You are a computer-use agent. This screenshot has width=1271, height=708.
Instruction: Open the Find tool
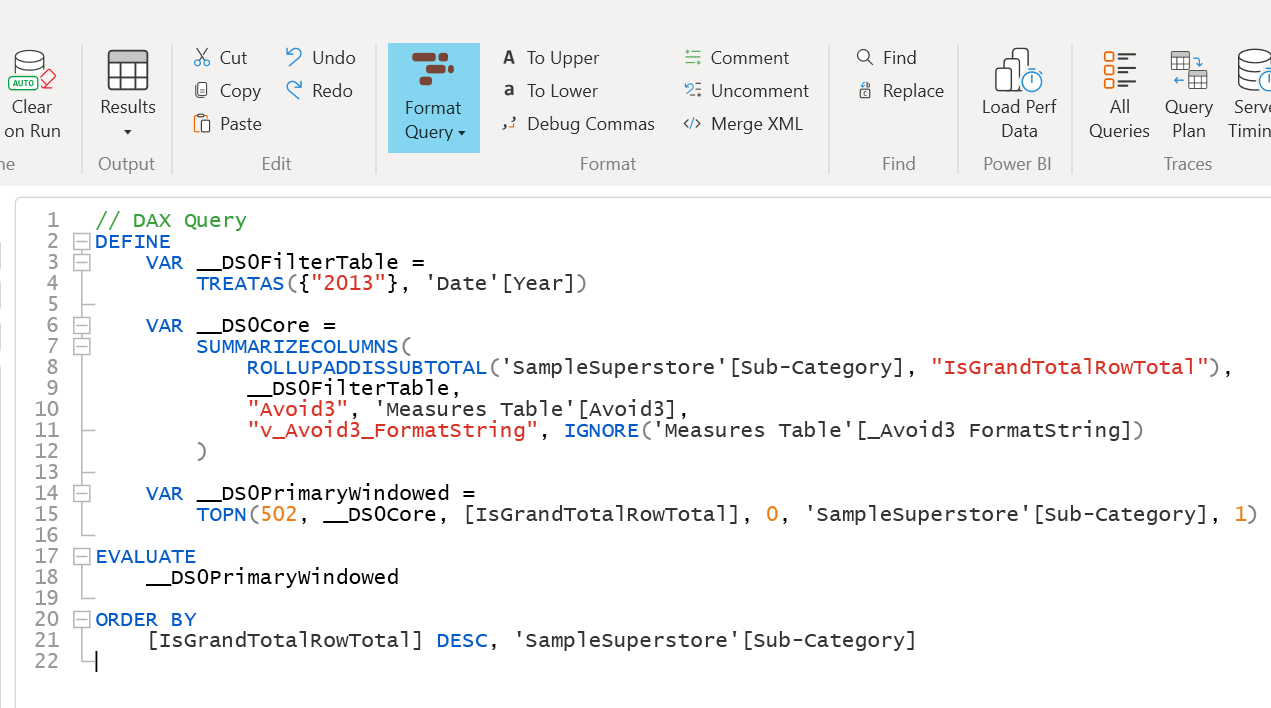[887, 58]
